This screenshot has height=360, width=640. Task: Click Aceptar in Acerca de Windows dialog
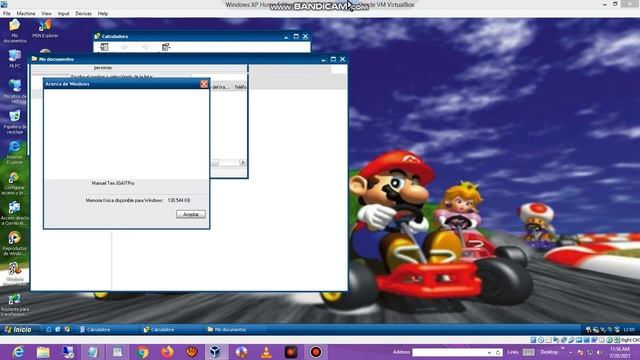[191, 214]
